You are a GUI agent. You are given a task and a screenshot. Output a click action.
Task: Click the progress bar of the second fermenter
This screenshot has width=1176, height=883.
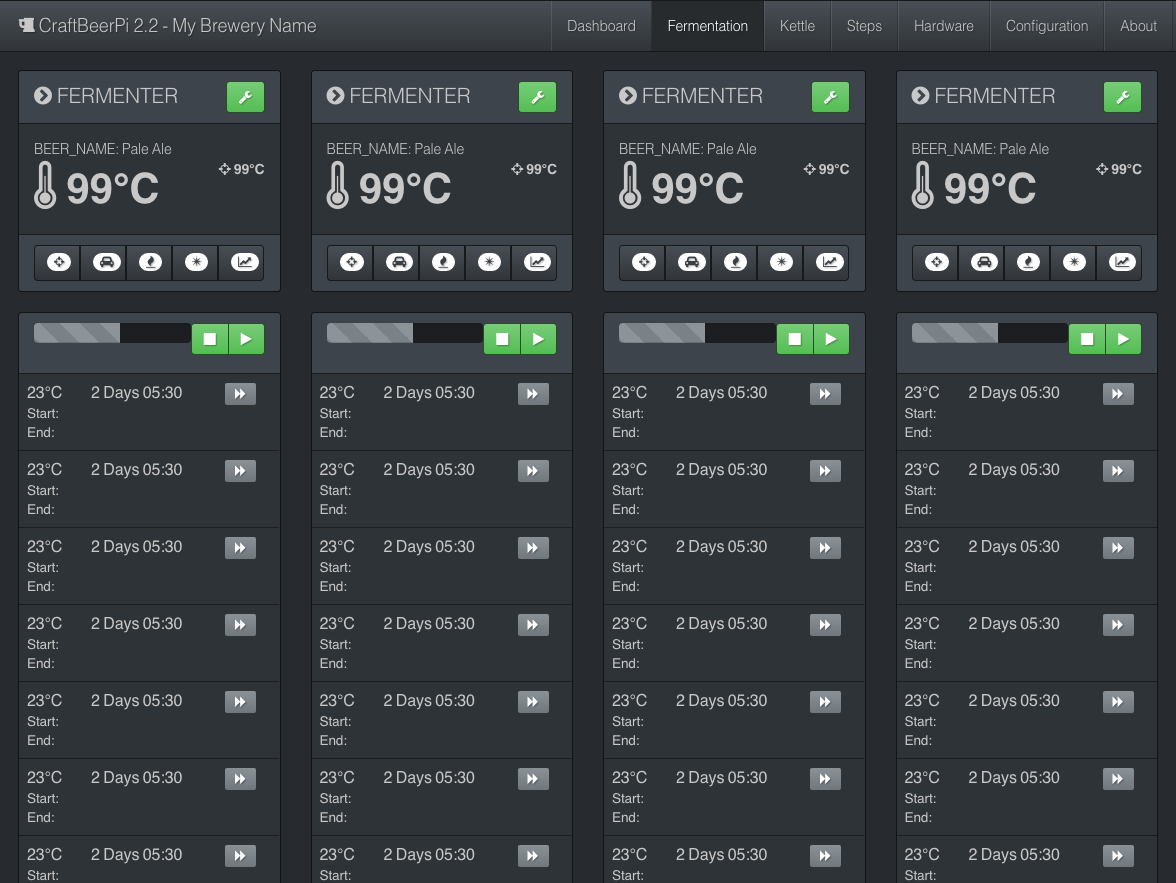[405, 333]
